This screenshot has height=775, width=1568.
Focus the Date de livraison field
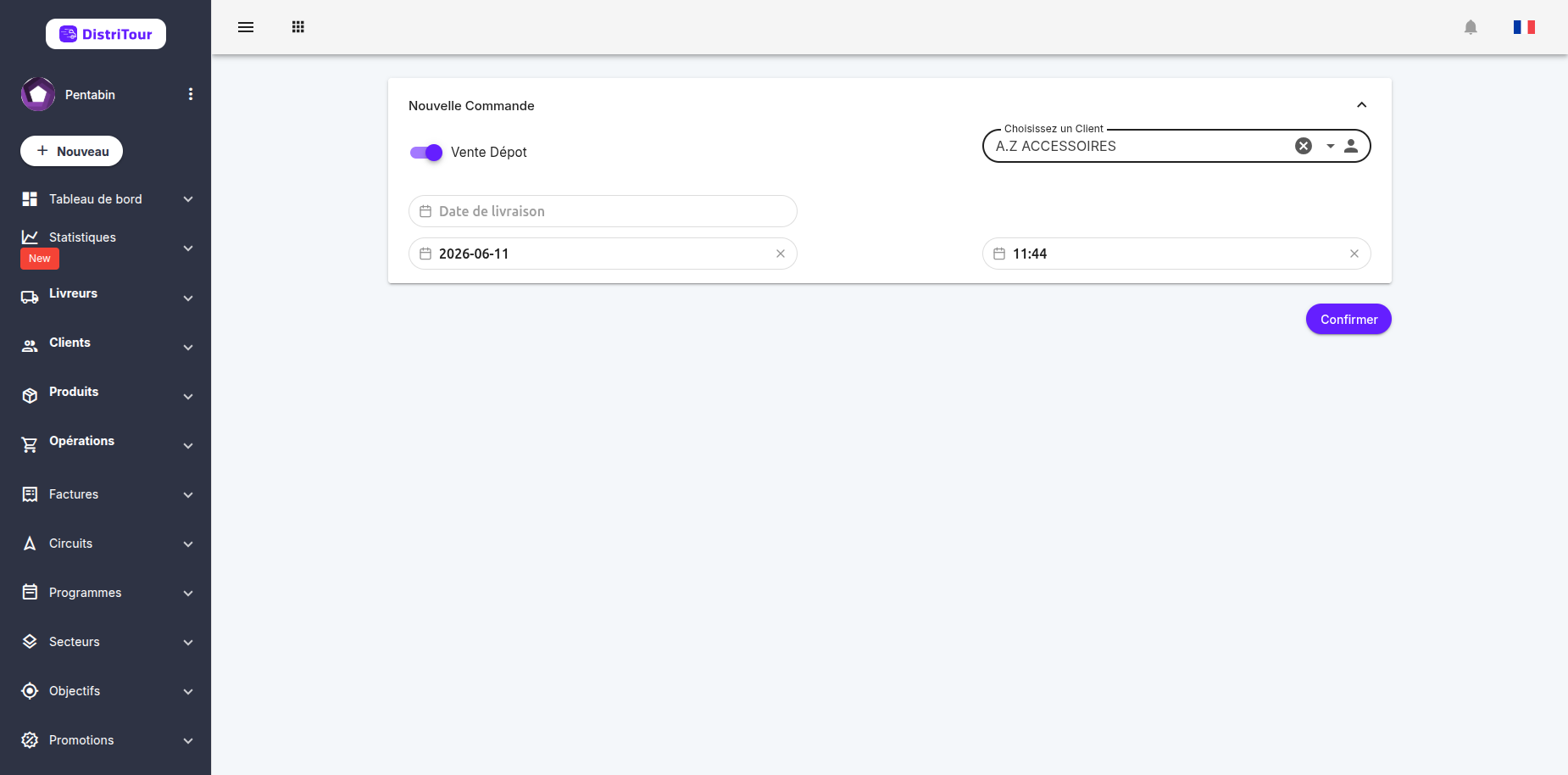pos(603,211)
